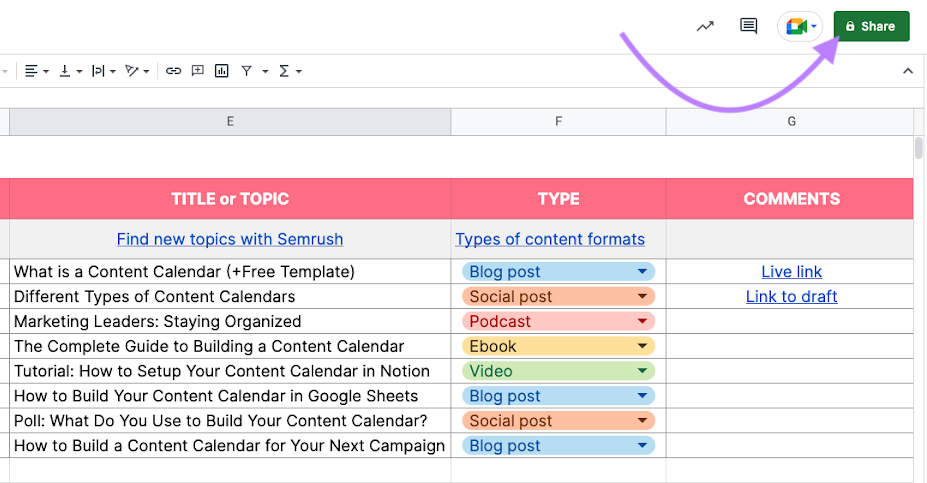927x483 pixels.
Task: Open version activity trend icon
Action: [x=706, y=27]
